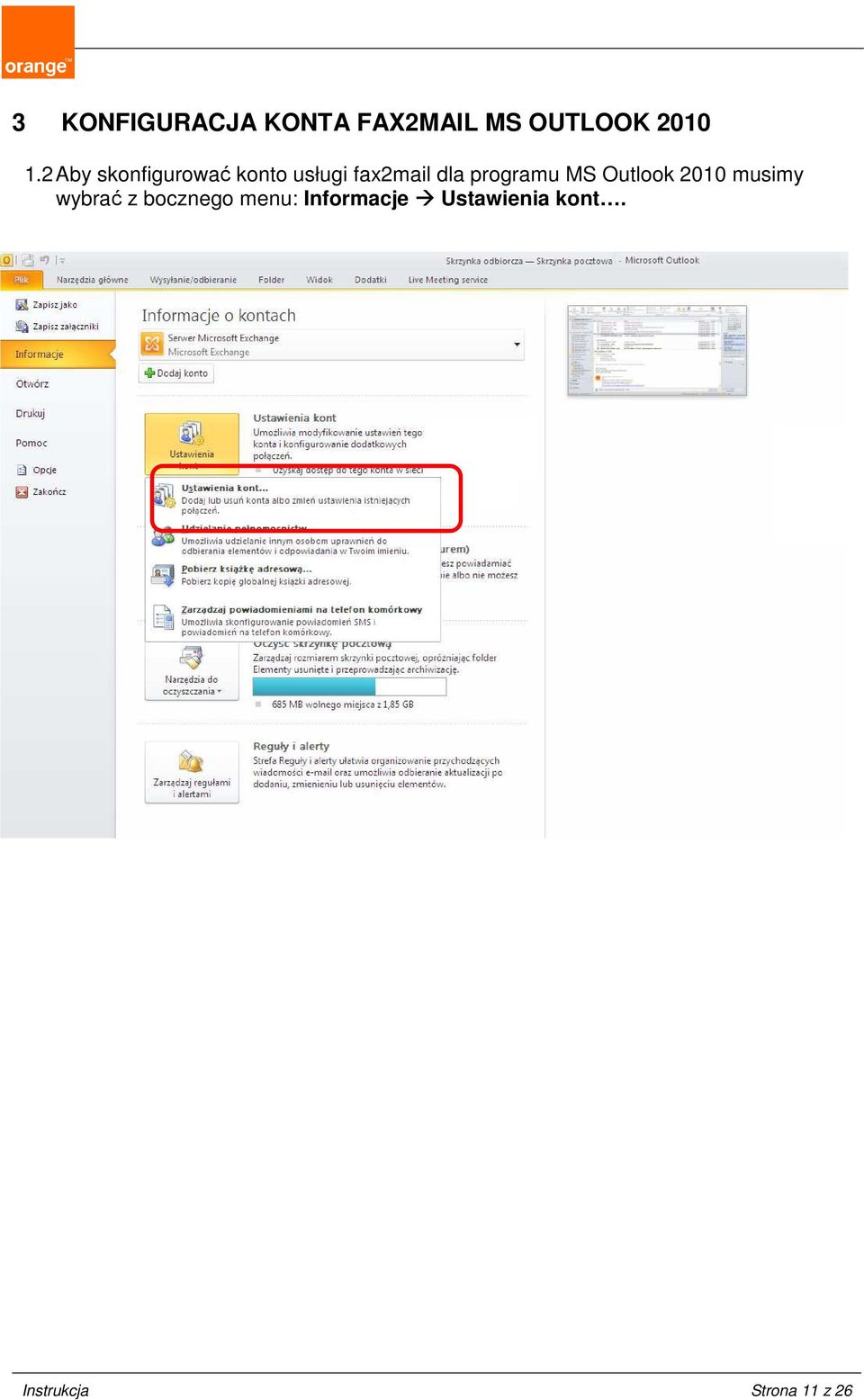Screen dimensions: 864x1400
Task: Select Informacje in the side menu
Action: tap(58, 354)
